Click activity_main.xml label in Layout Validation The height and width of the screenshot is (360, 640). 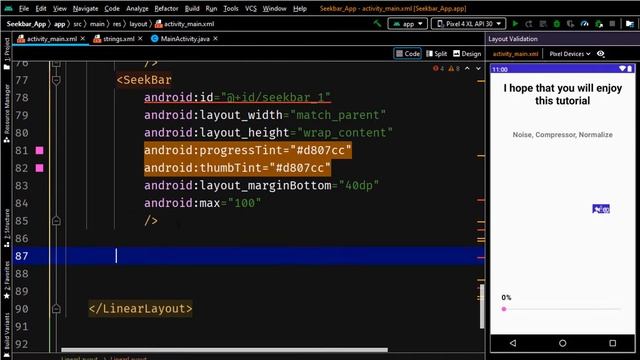click(515, 53)
